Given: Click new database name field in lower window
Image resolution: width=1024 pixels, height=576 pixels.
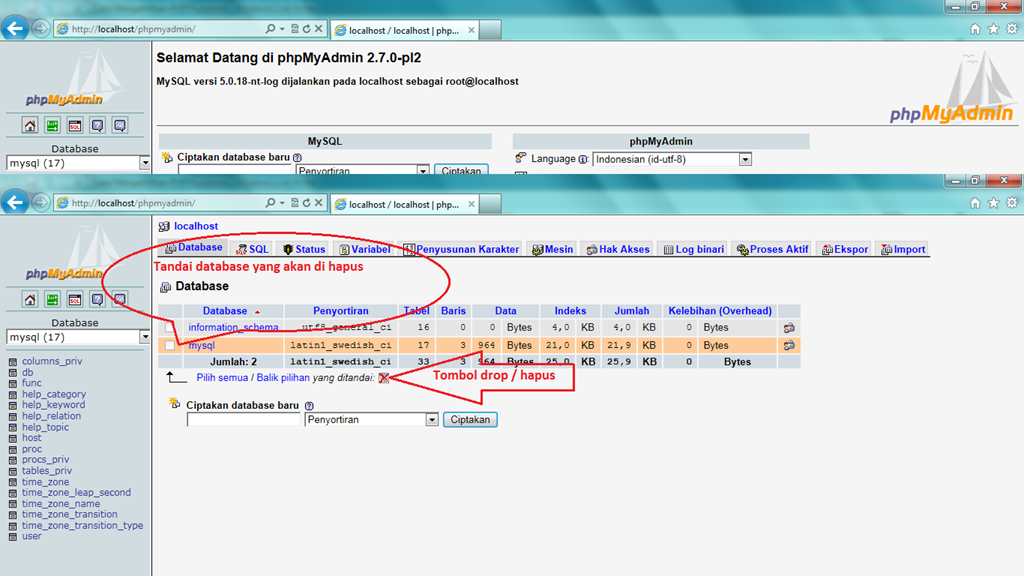Looking at the screenshot, I should (x=243, y=420).
